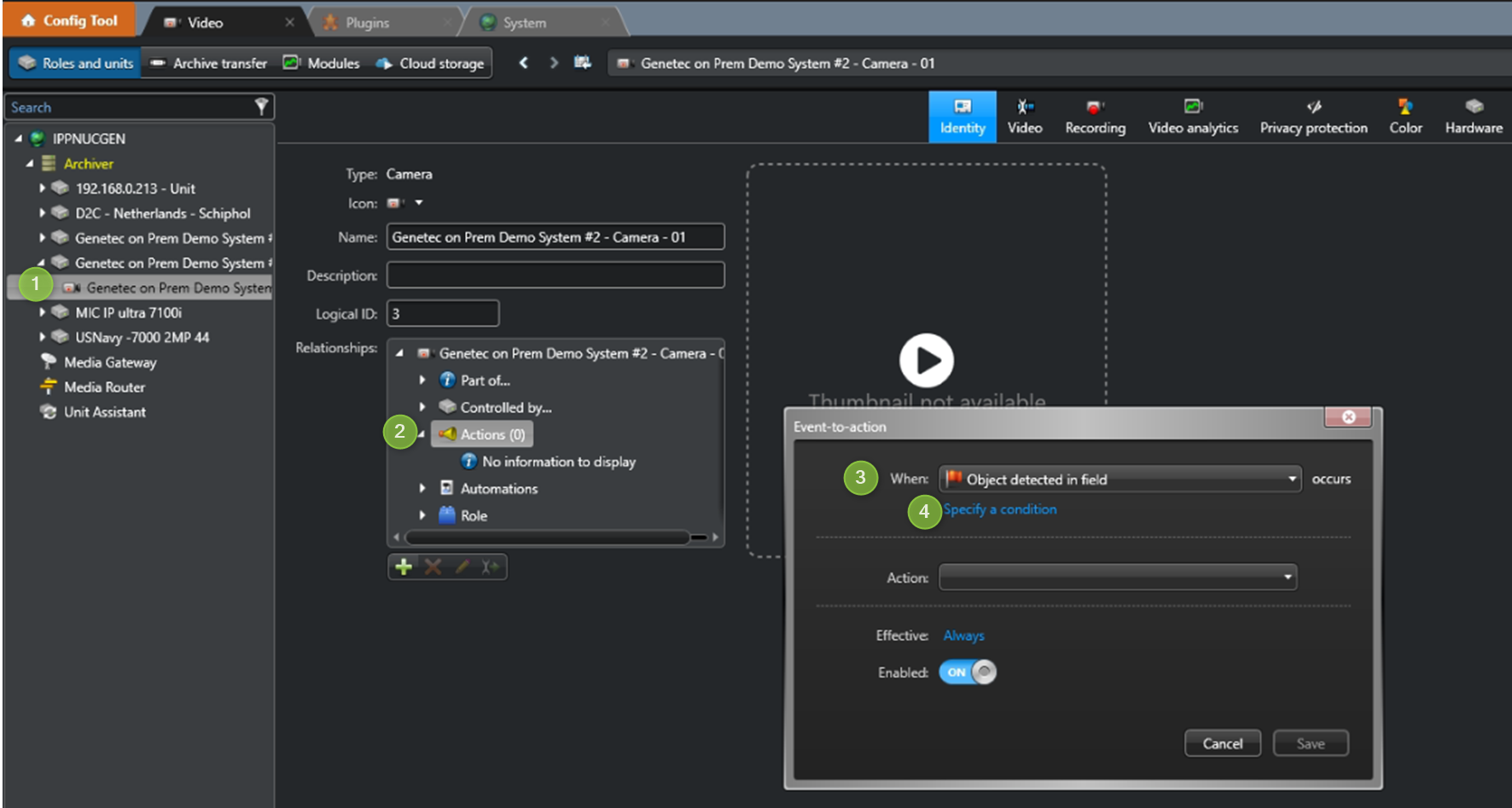Image resolution: width=1512 pixels, height=808 pixels.
Task: Click the green plus add-relationship icon
Action: [404, 567]
